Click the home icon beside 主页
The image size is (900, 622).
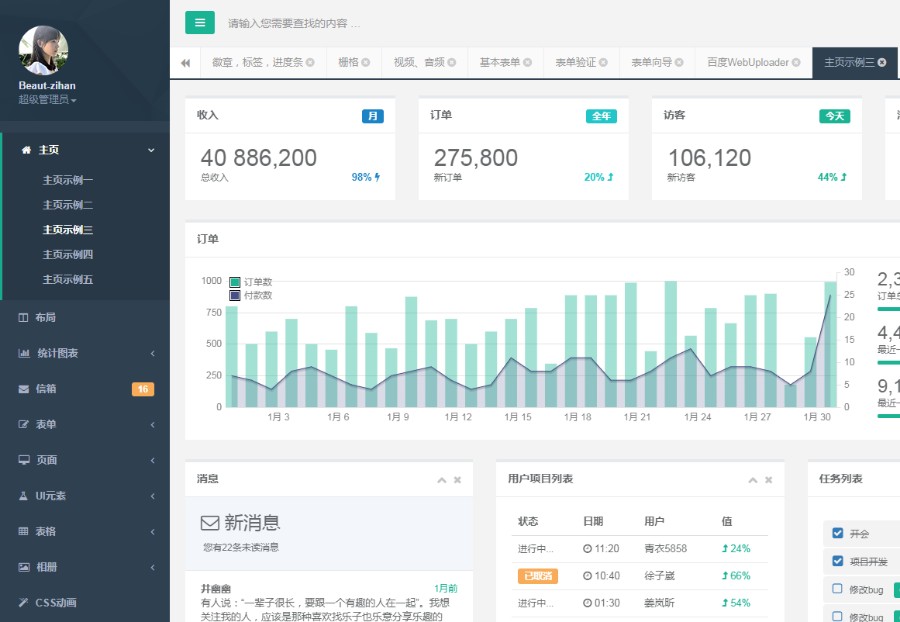(26, 150)
